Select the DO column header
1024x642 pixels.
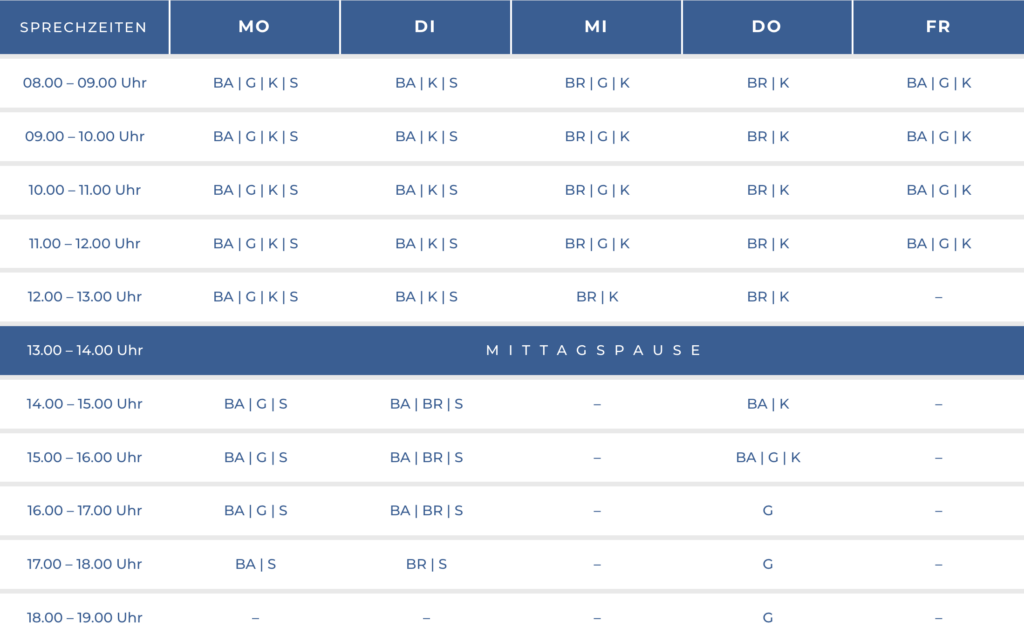coord(767,27)
